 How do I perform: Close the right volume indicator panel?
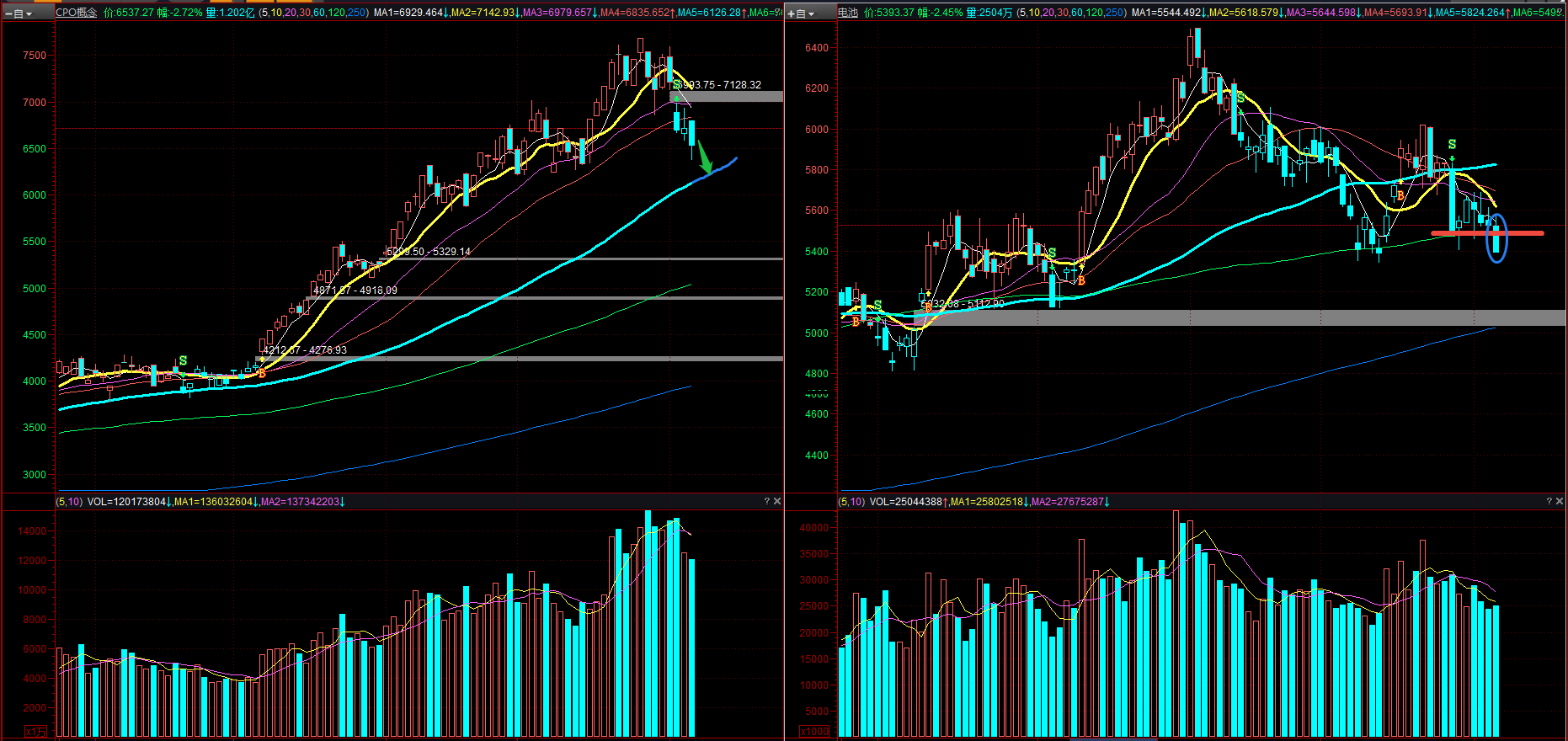(x=1560, y=501)
